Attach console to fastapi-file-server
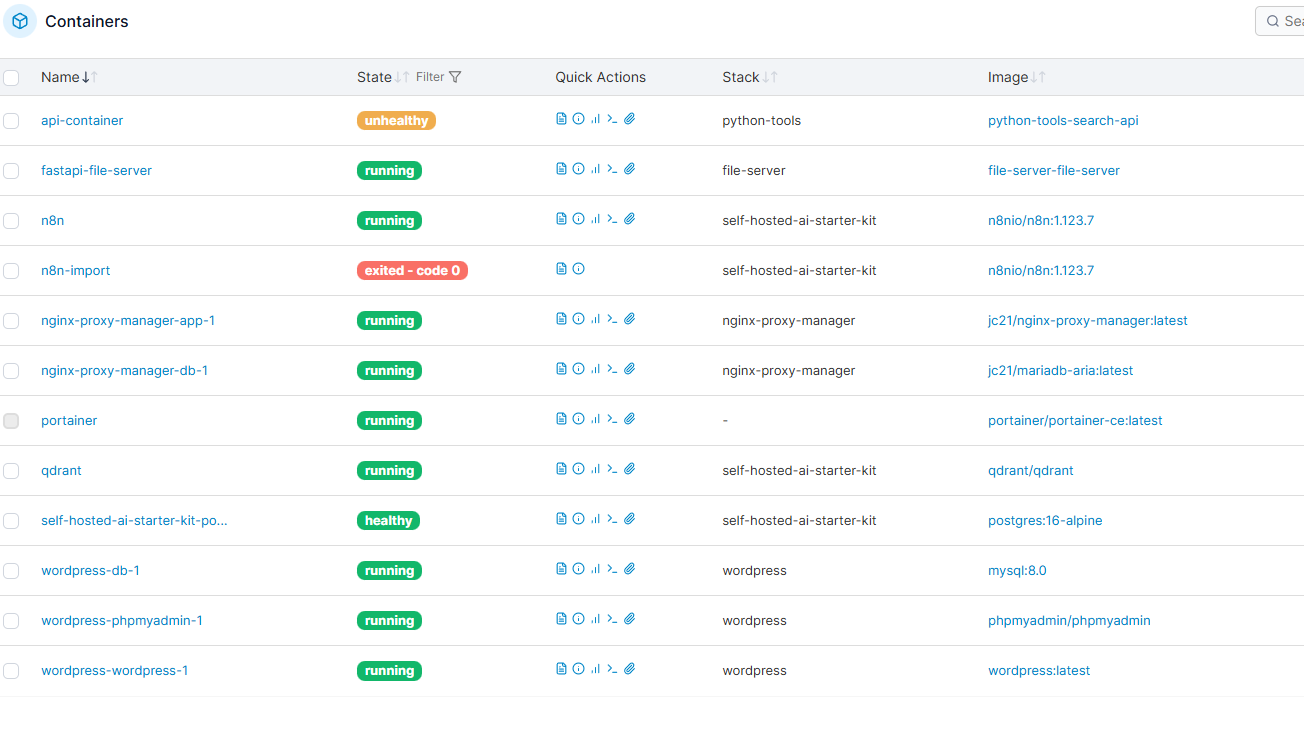Viewport: 1304px width, 754px height. click(x=630, y=169)
